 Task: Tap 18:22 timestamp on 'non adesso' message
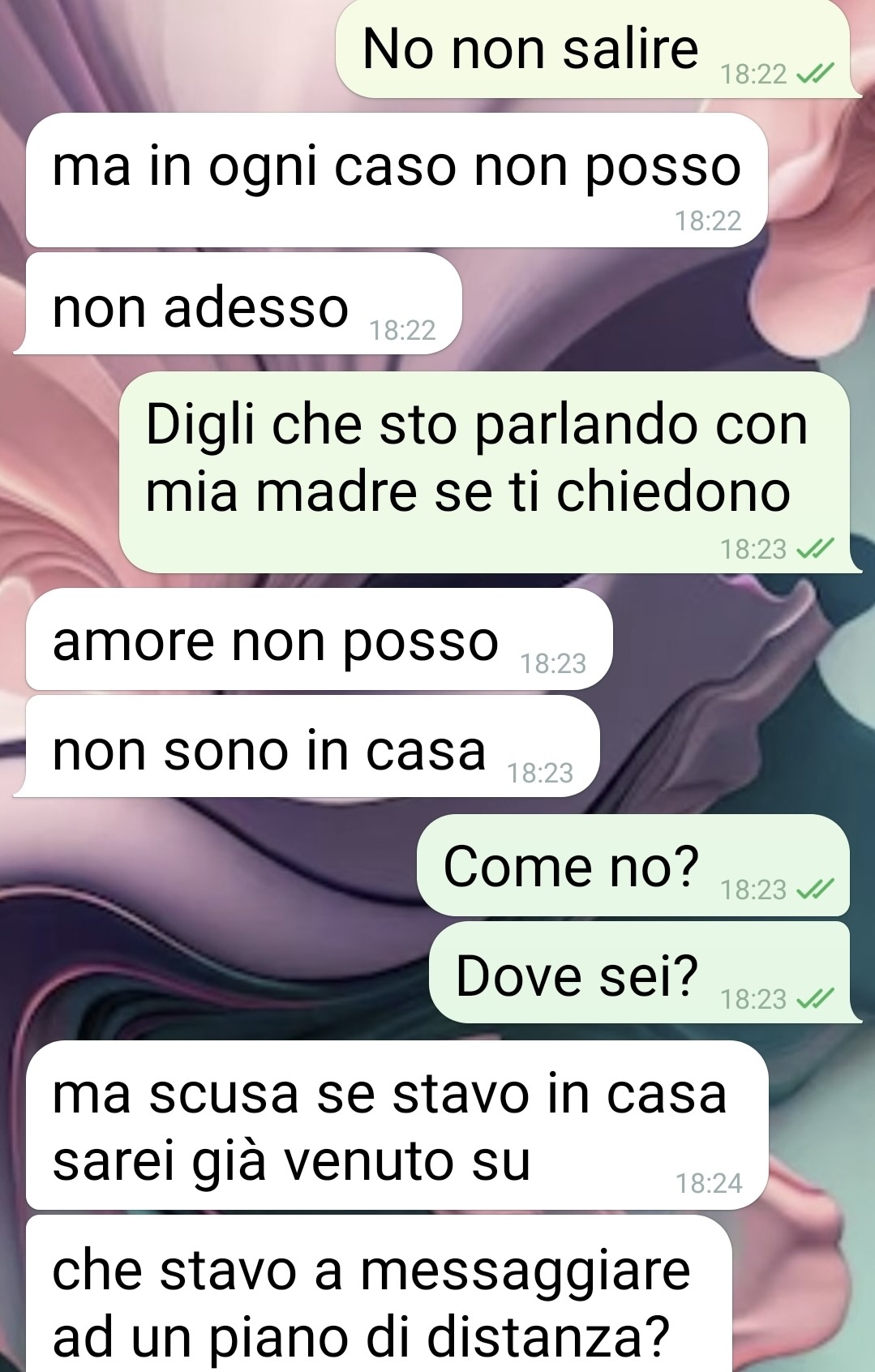402,330
